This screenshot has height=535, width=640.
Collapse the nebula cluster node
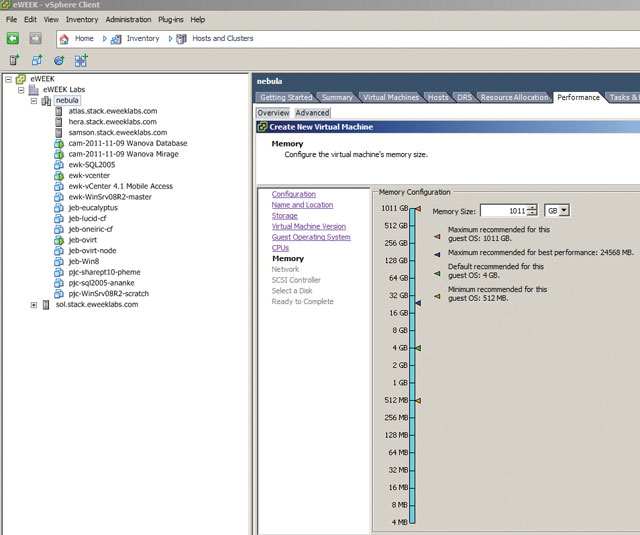coord(33,101)
